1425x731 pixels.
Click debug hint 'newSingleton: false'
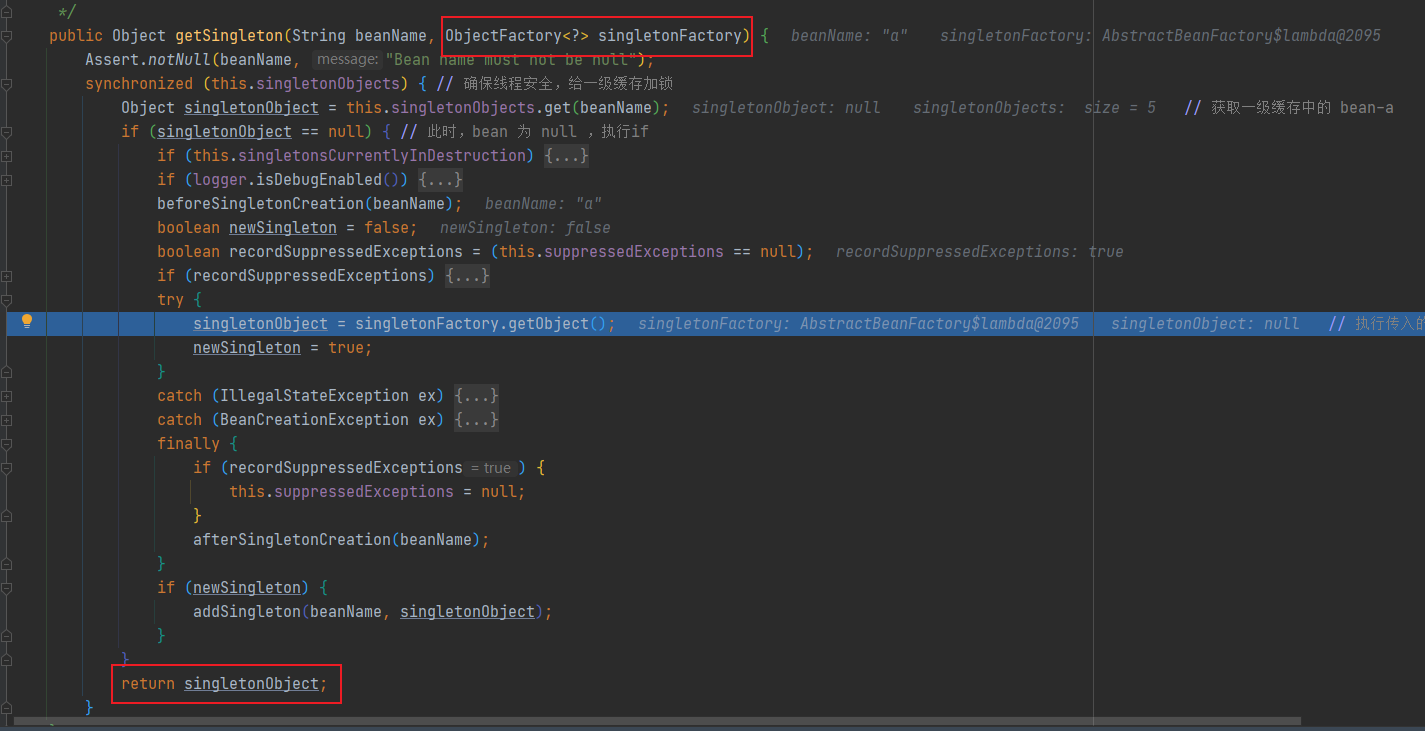pos(525,228)
